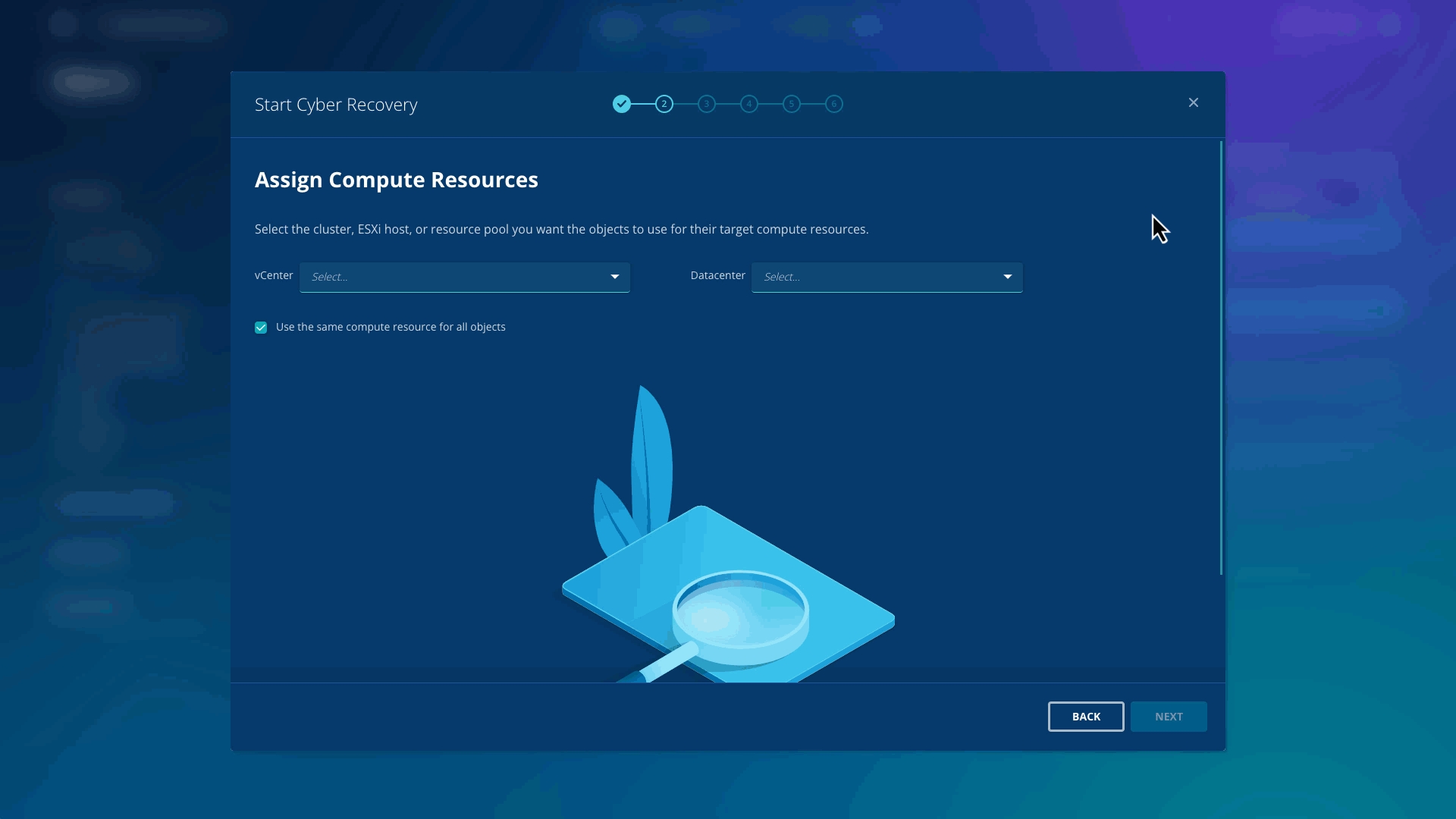Expand the vCenter dropdown arrow
This screenshot has height=819, width=1456.
[x=615, y=277]
